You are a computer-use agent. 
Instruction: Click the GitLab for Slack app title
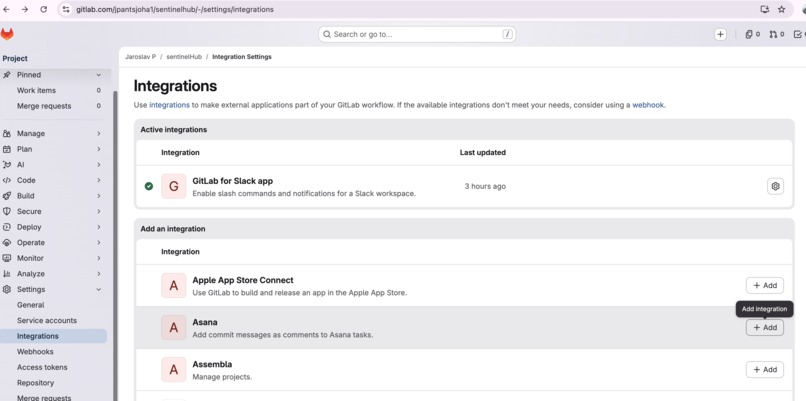coord(232,181)
